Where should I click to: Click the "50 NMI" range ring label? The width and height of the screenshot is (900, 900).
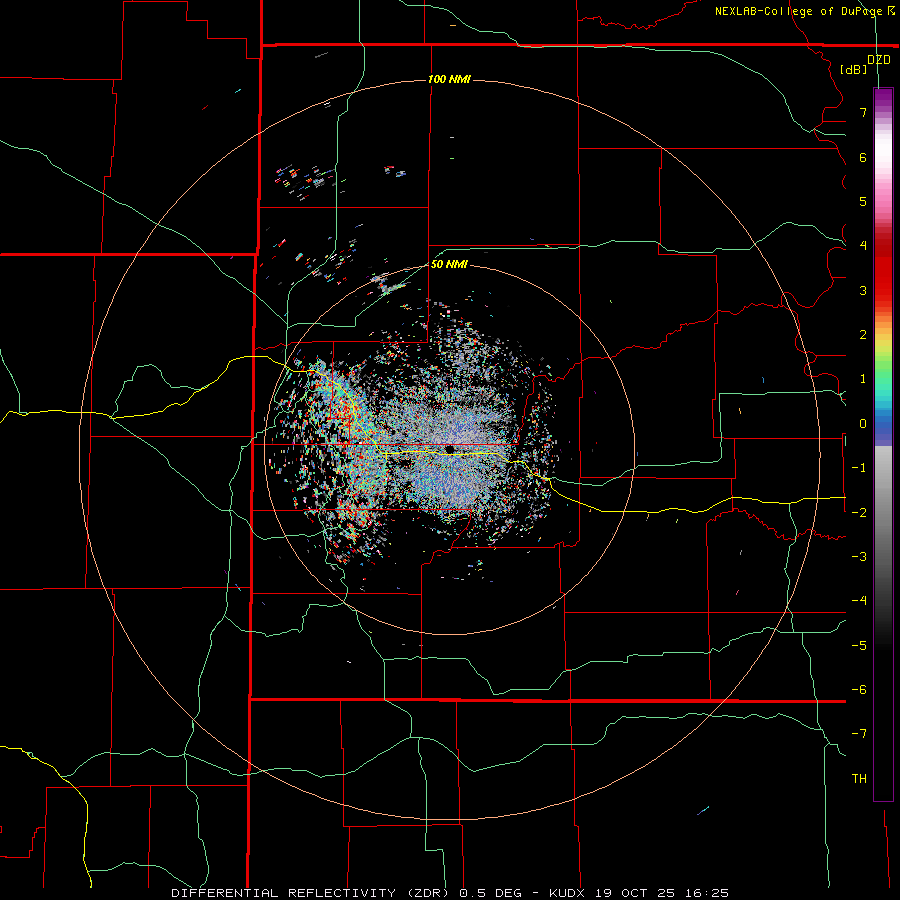[x=449, y=264]
